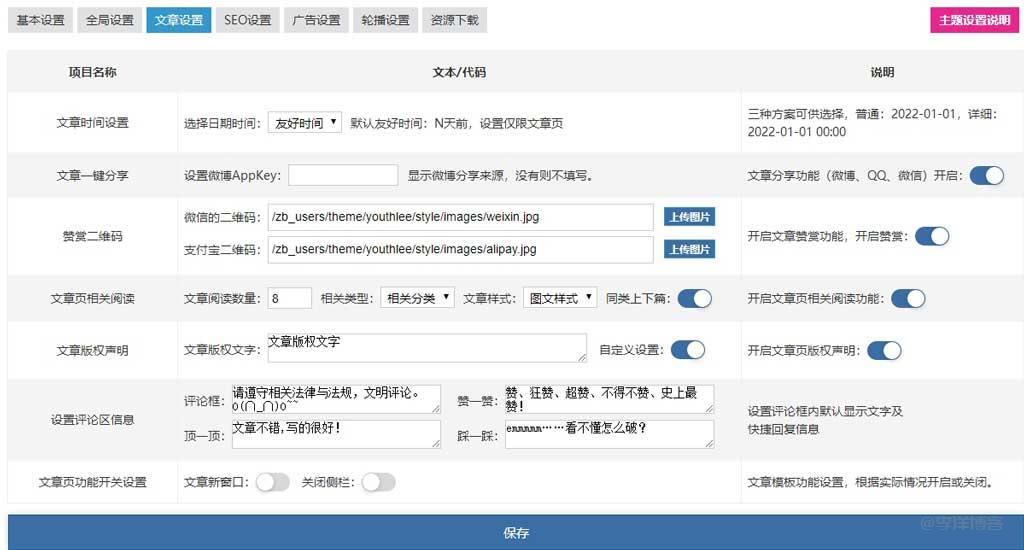Screen dimensions: 1024x550
Task: Open the 资源下载 tab
Action: pyautogui.click(x=454, y=20)
